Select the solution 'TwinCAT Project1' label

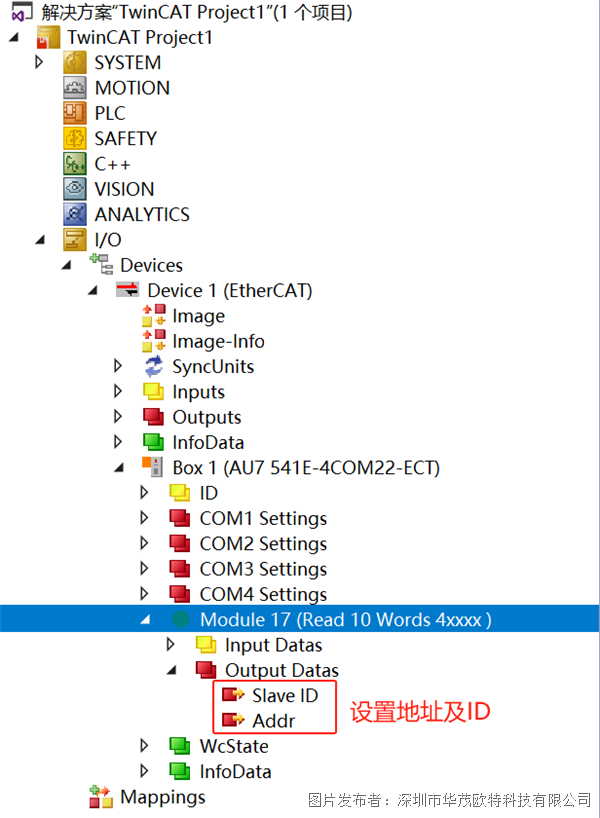(x=197, y=12)
